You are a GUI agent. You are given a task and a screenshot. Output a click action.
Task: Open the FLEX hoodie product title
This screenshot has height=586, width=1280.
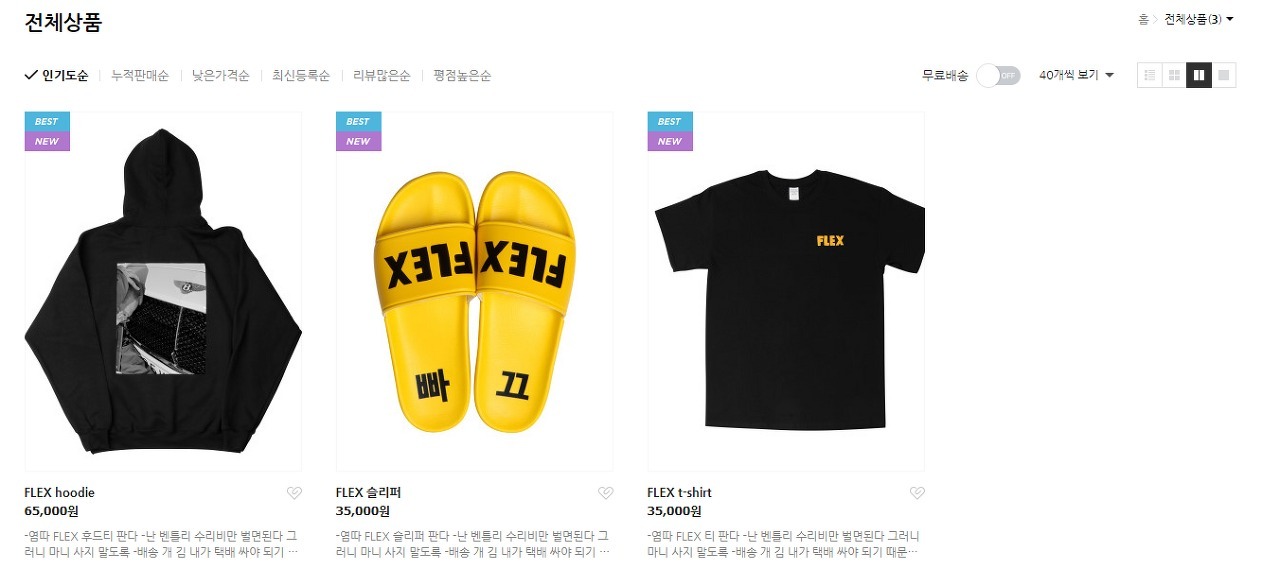pos(59,493)
